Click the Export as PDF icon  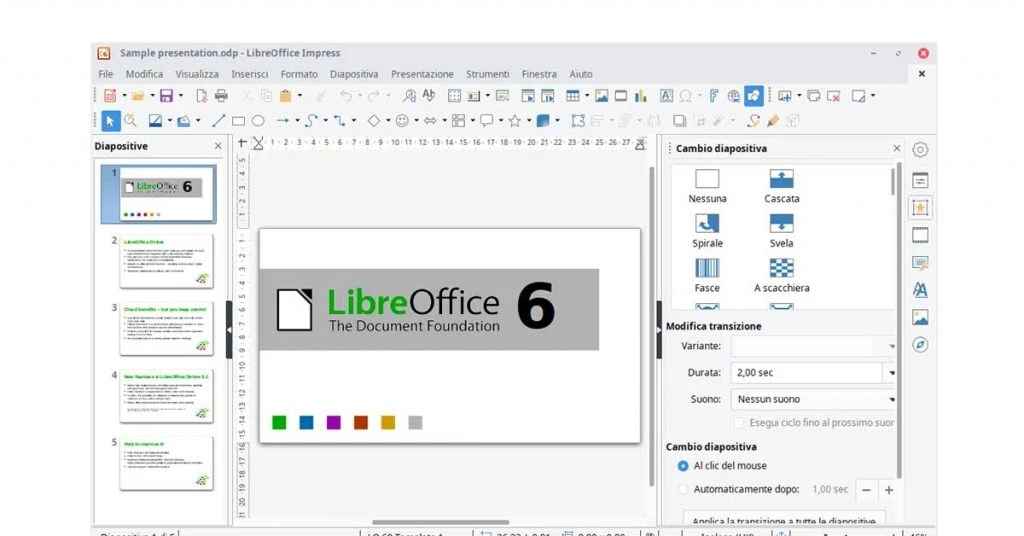pyautogui.click(x=202, y=96)
